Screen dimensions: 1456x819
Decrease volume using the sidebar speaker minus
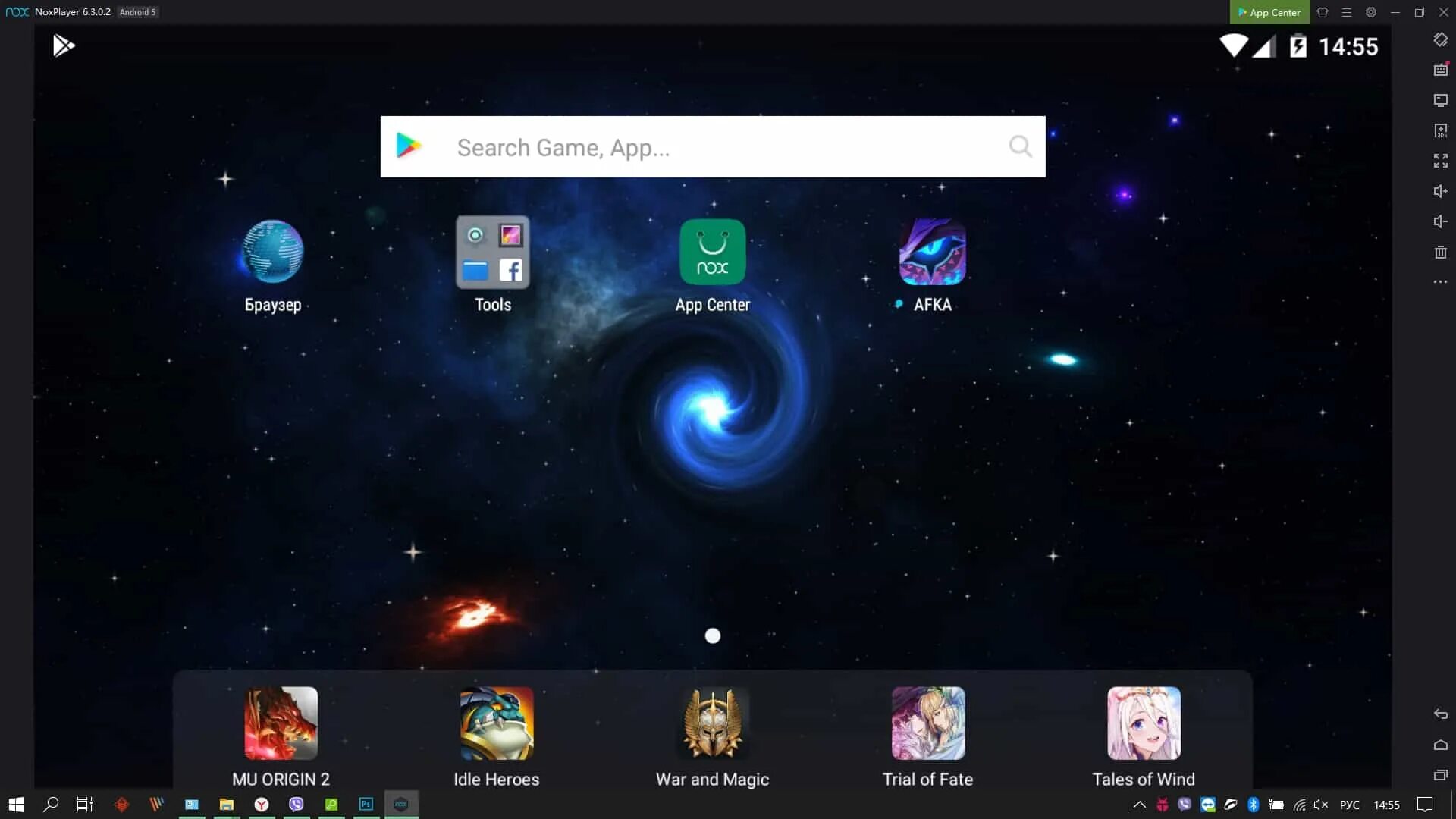(x=1440, y=221)
